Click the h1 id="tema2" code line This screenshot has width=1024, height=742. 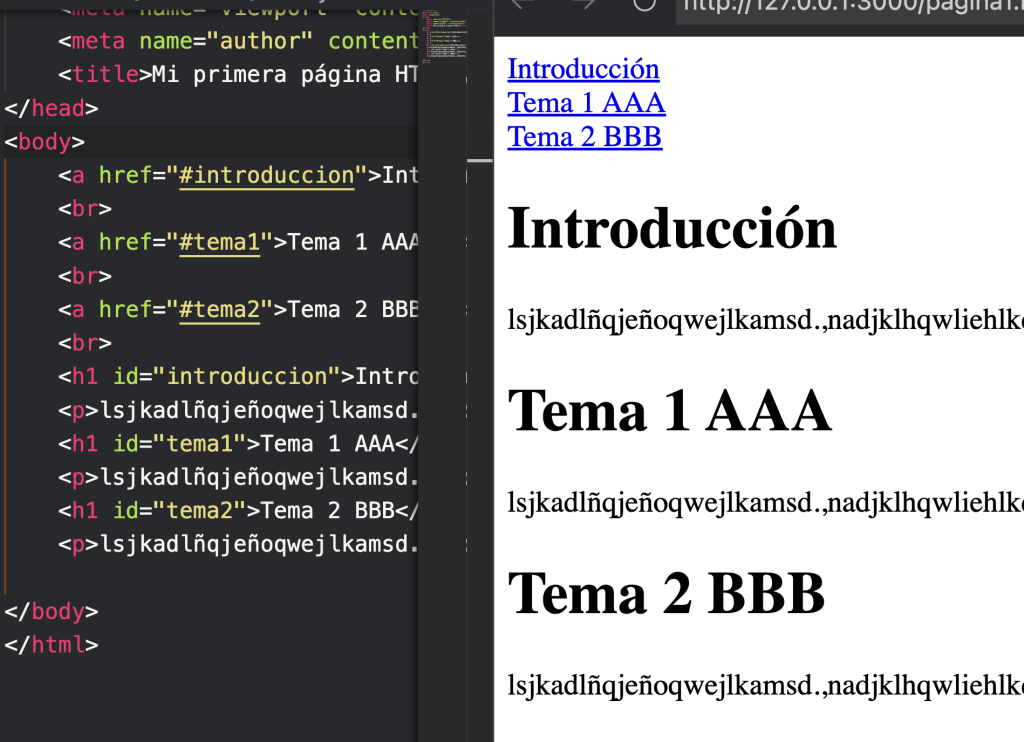coord(238,511)
